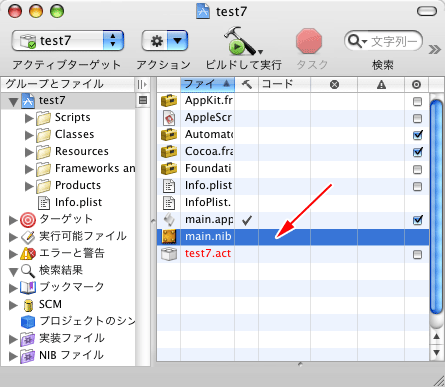The height and width of the screenshot is (387, 445).
Task: Show hidden toolbar items via double chevron
Action: [435, 49]
